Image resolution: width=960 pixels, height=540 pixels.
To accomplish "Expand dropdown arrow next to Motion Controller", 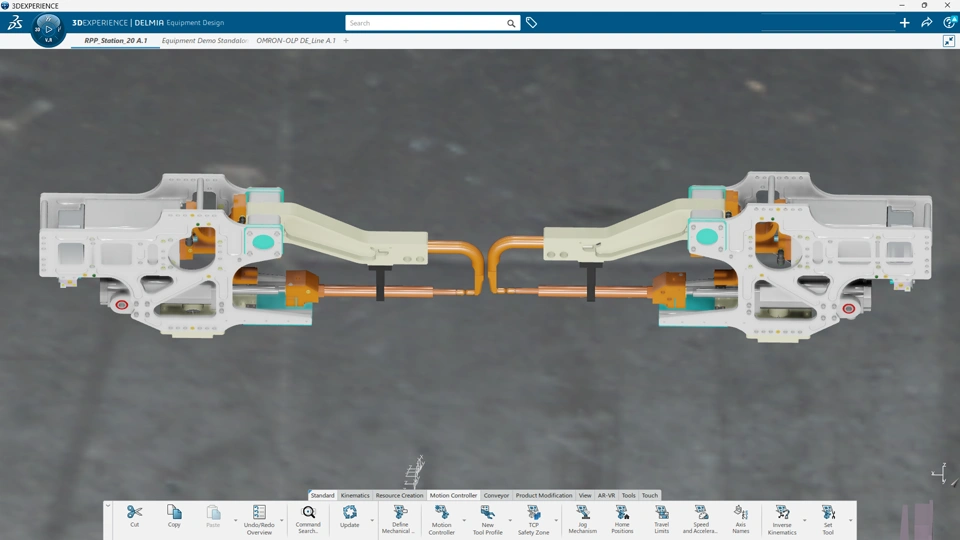I will [x=464, y=520].
